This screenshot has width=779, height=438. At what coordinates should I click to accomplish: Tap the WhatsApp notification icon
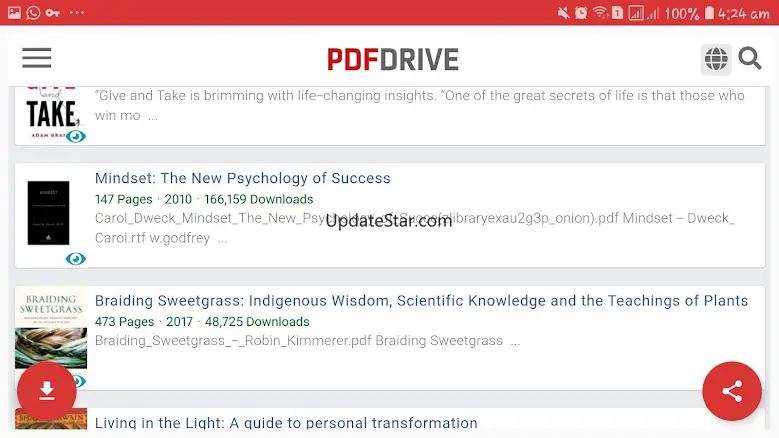click(x=33, y=12)
